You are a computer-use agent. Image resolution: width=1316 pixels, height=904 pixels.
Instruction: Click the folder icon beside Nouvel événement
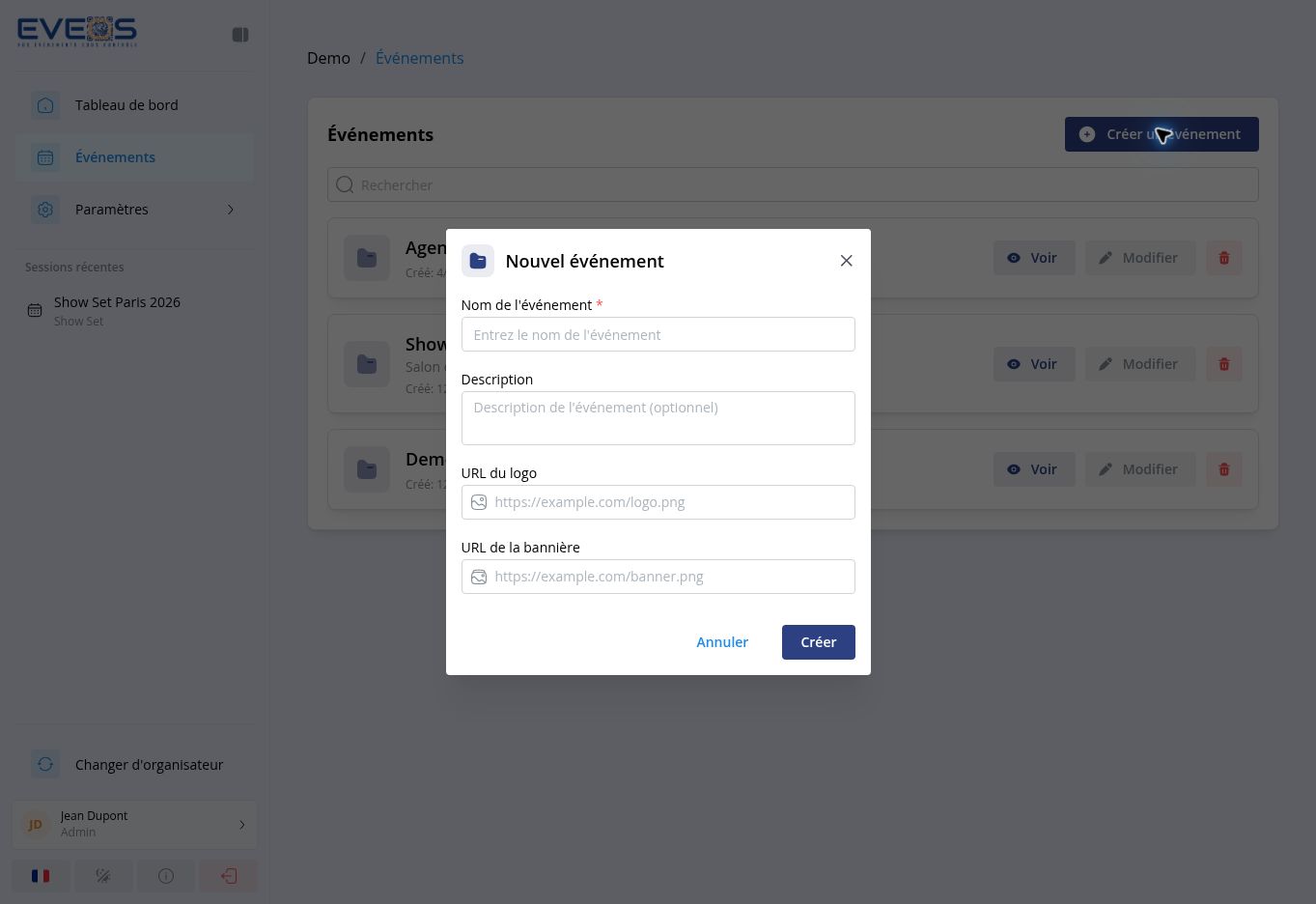478,261
